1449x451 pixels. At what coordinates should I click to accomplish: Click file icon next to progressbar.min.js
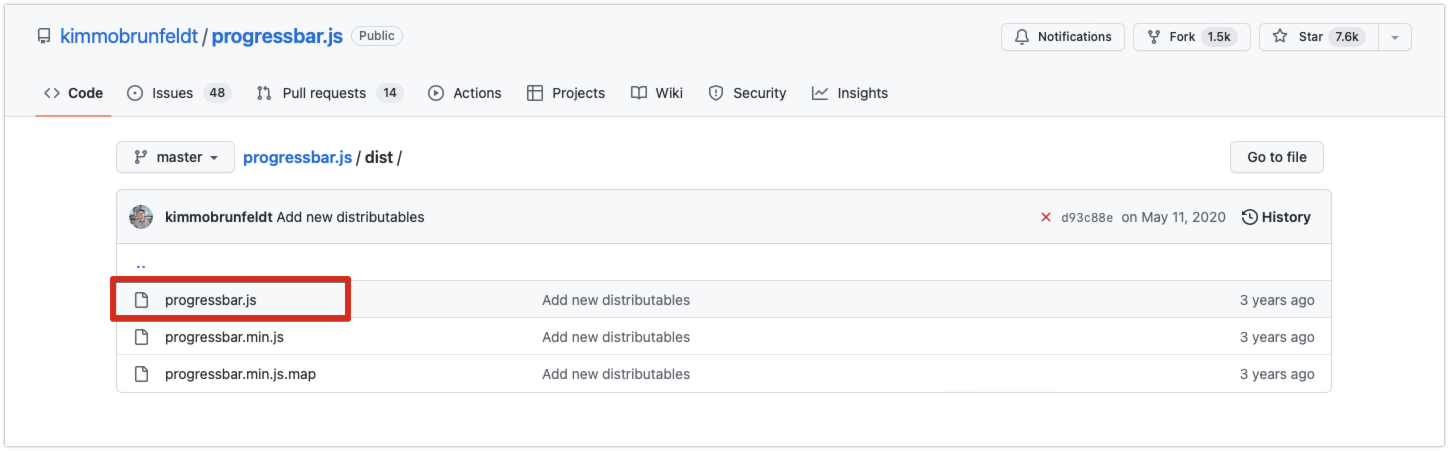(142, 337)
